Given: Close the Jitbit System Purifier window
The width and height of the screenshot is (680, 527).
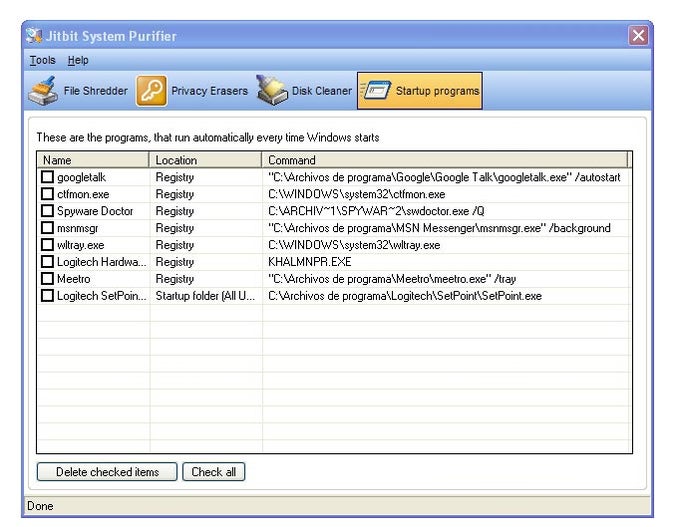Looking at the screenshot, I should point(638,36).
